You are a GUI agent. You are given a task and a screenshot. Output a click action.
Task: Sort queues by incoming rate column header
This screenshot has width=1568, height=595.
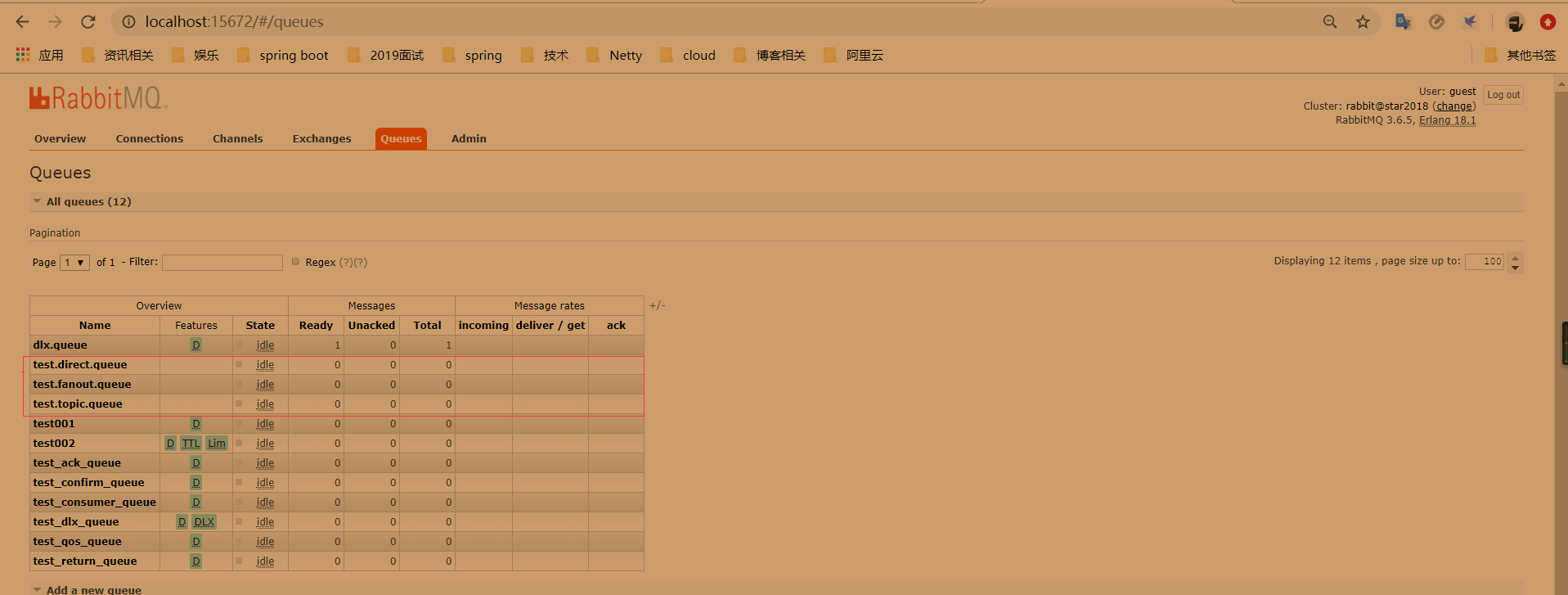pyautogui.click(x=483, y=326)
